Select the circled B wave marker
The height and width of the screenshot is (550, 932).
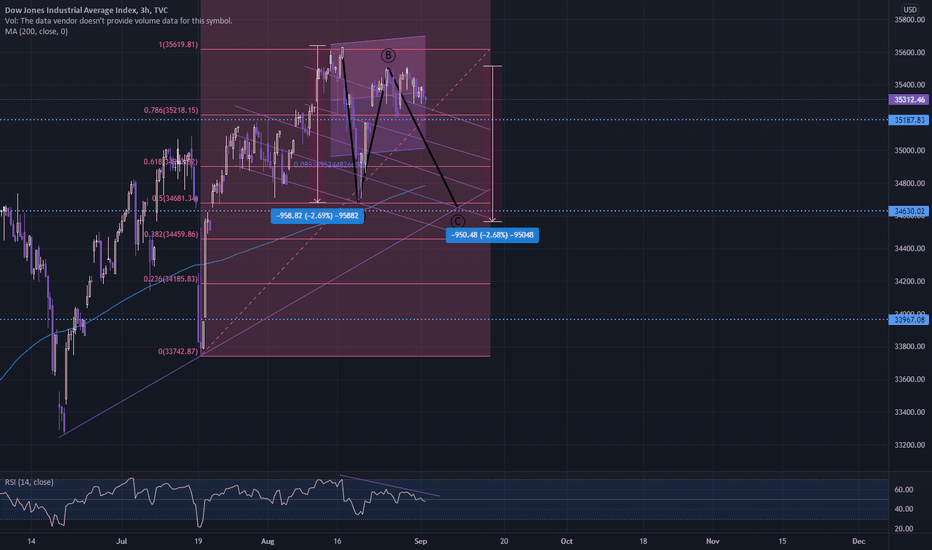(388, 56)
